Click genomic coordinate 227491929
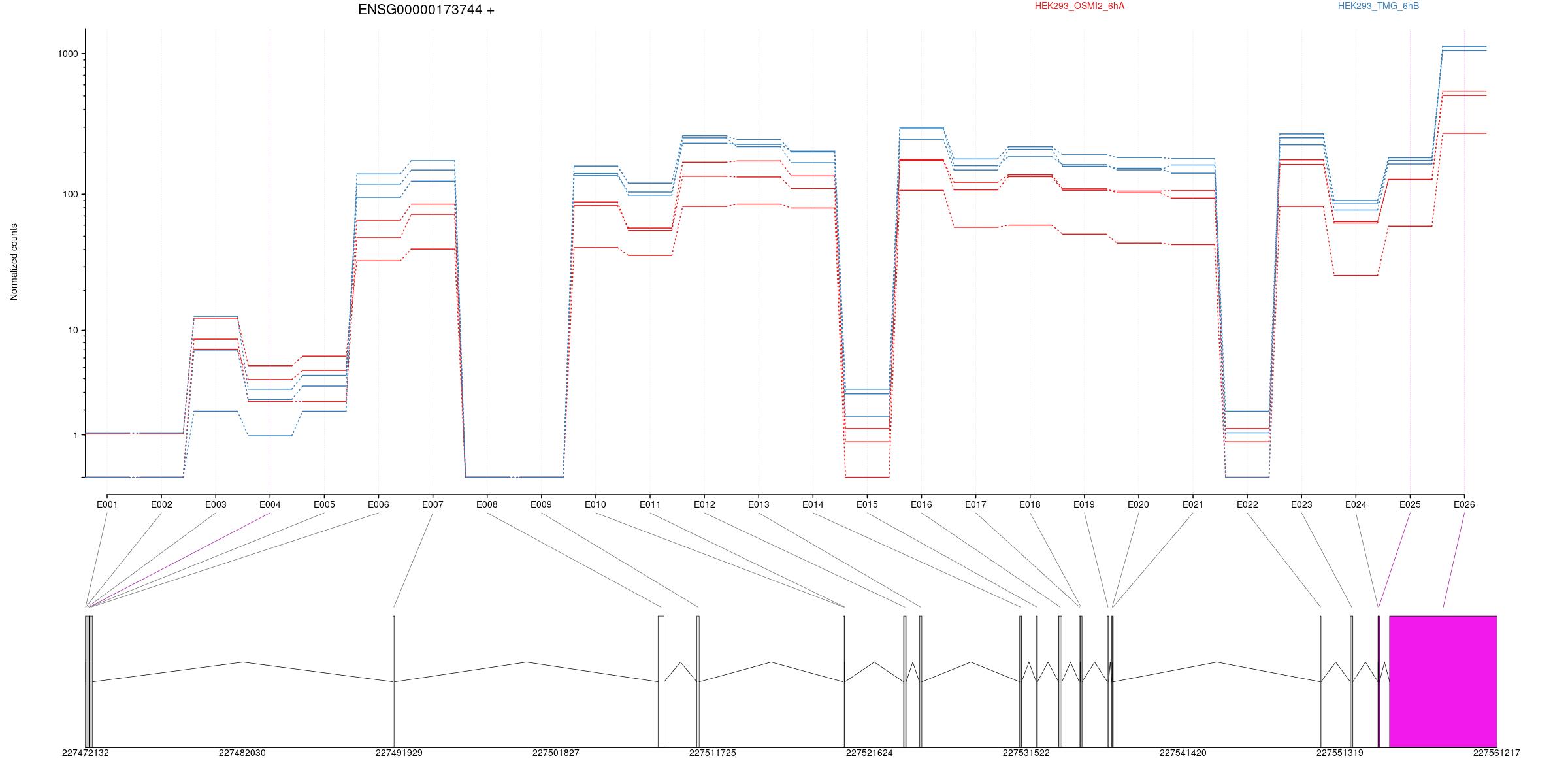 tap(399, 753)
